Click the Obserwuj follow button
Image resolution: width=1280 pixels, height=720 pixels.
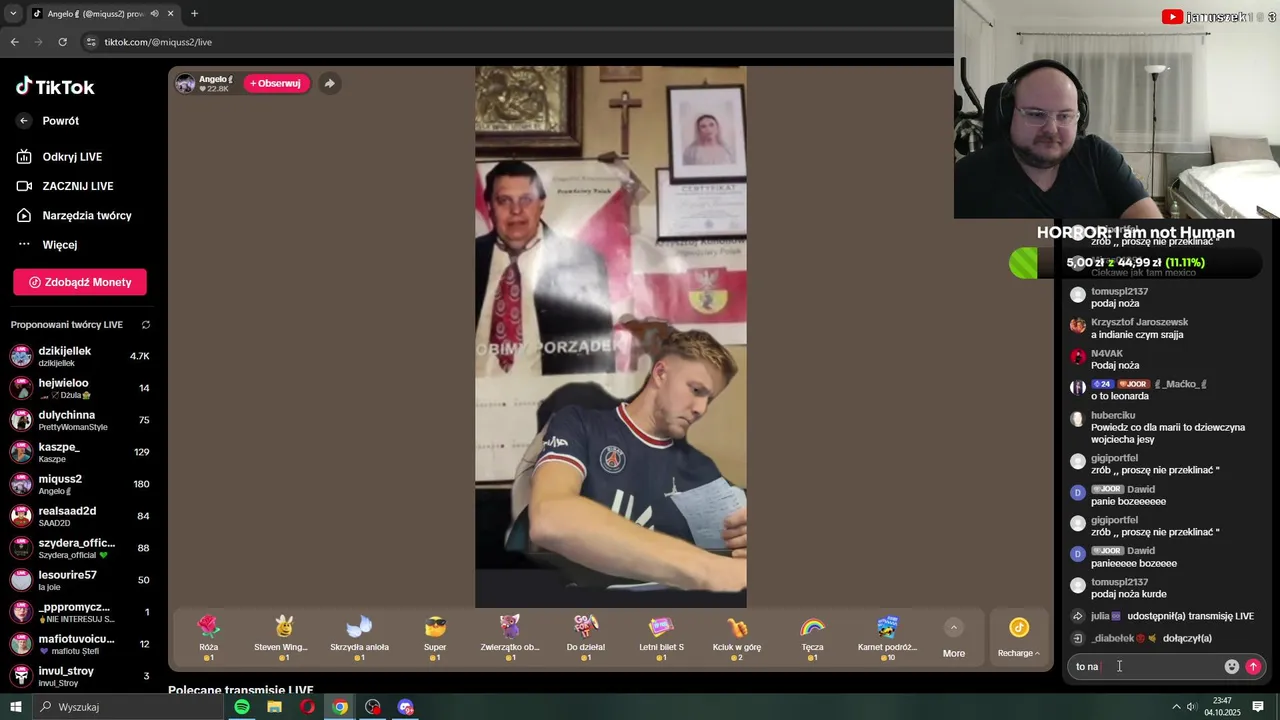[x=276, y=83]
